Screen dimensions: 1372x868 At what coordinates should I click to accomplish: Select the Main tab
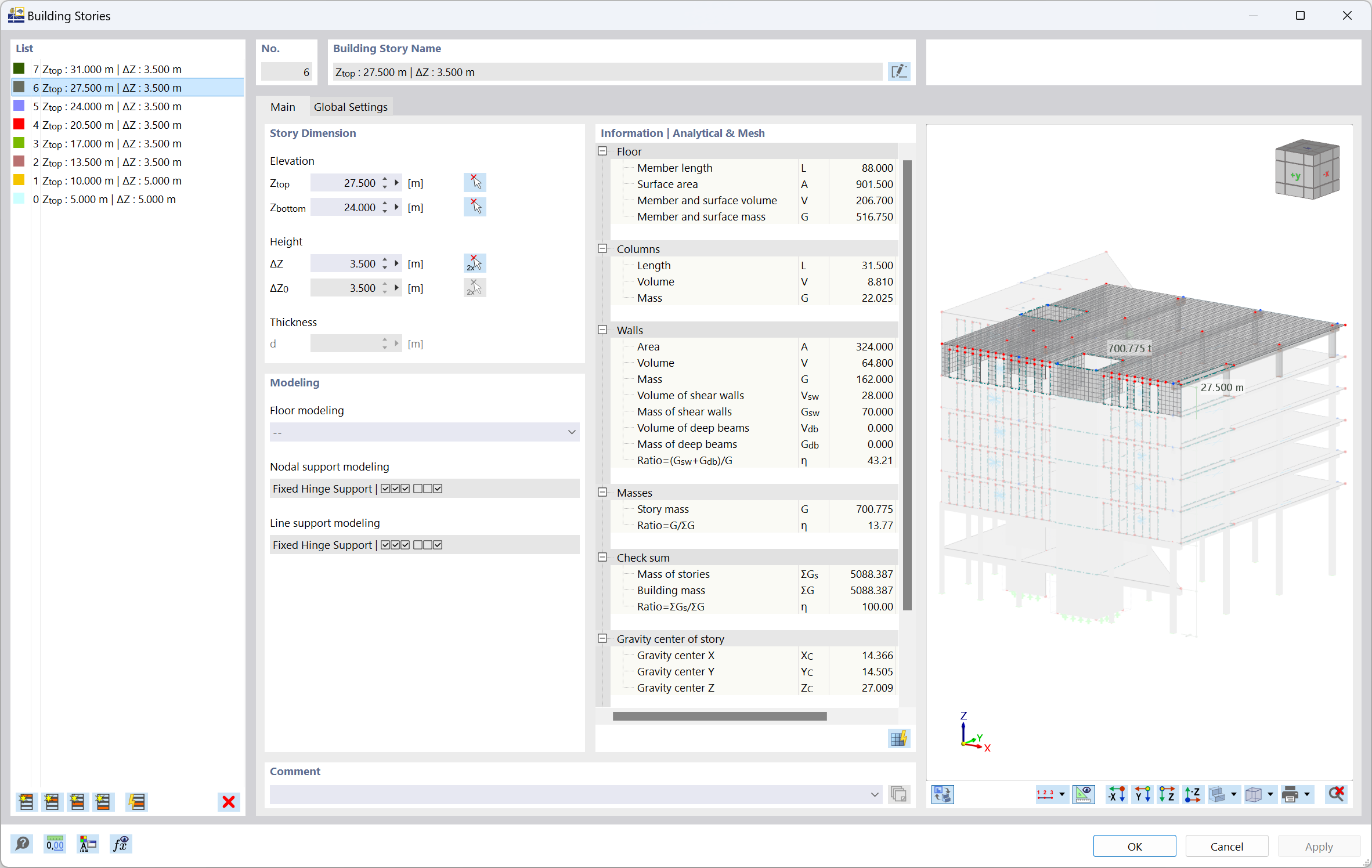pyautogui.click(x=284, y=106)
